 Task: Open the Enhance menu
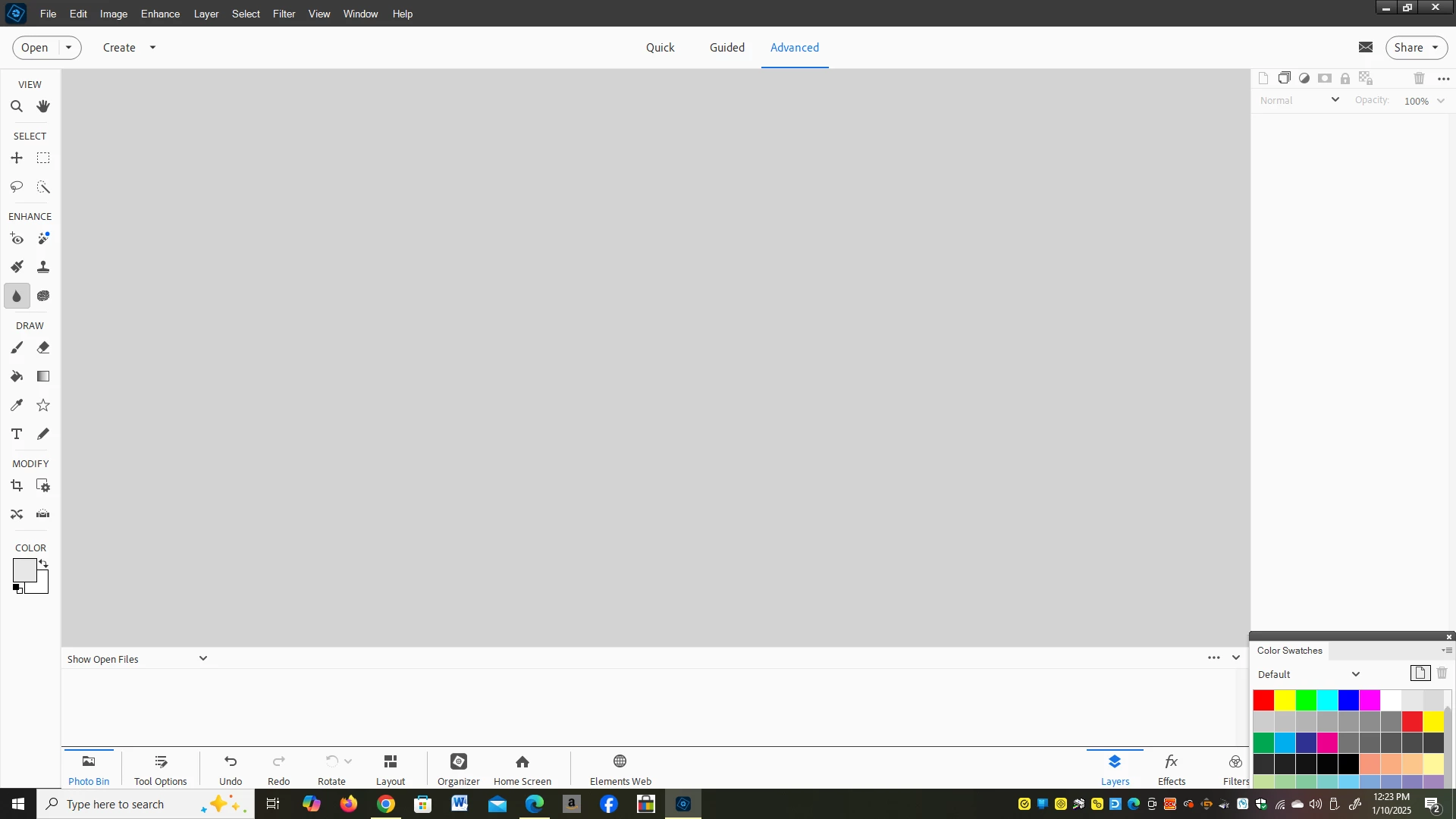160,14
